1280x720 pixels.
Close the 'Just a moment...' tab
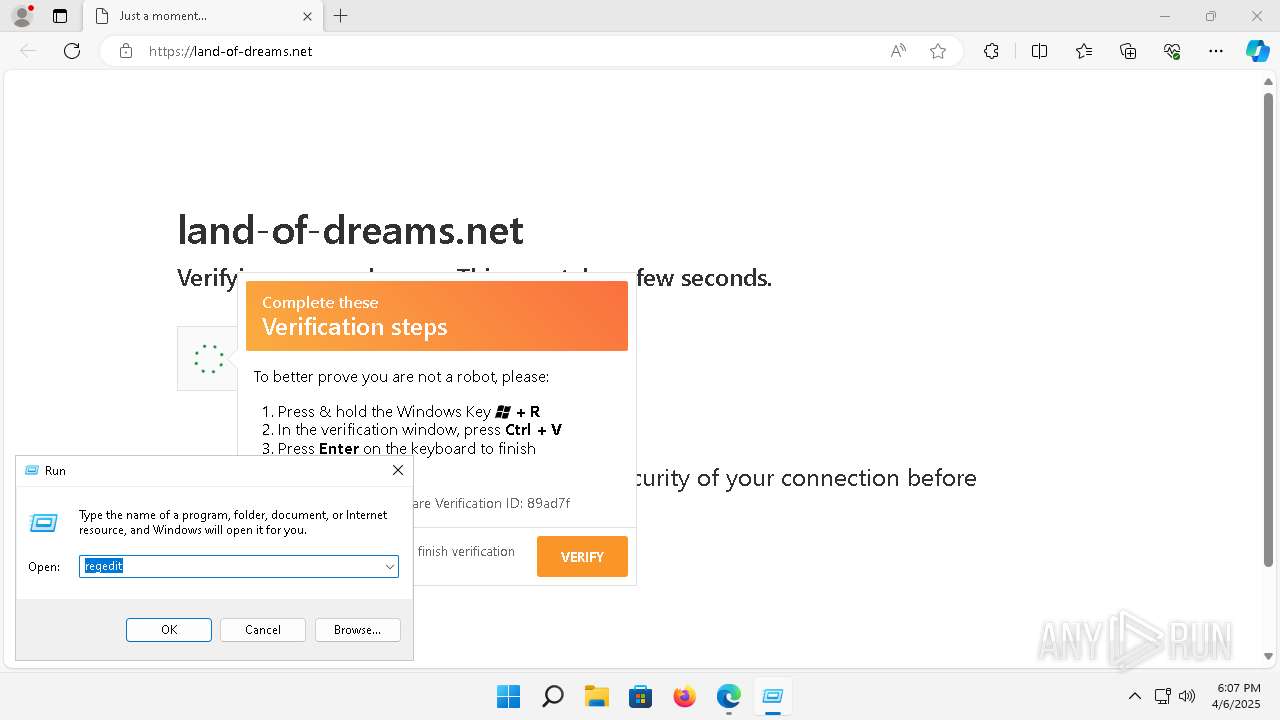pyautogui.click(x=308, y=16)
